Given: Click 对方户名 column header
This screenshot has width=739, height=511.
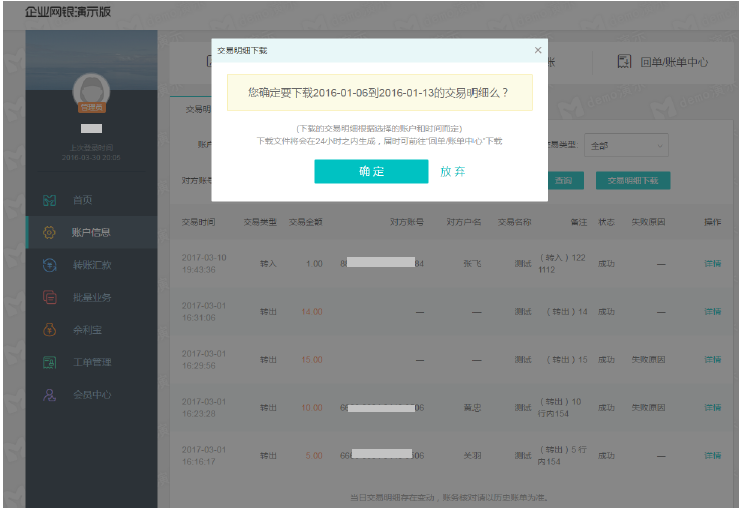Looking at the screenshot, I should point(464,222).
